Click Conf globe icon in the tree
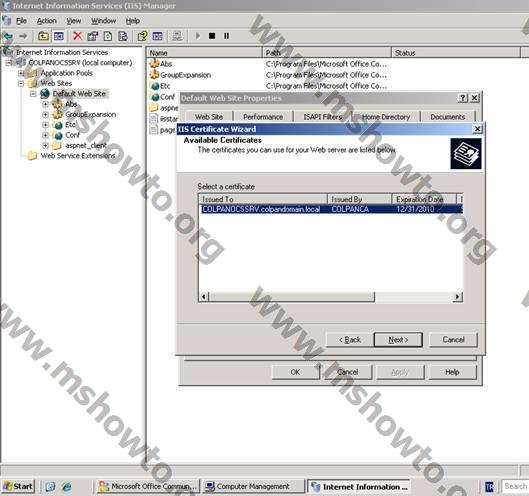This screenshot has height=496, width=529. [x=58, y=135]
